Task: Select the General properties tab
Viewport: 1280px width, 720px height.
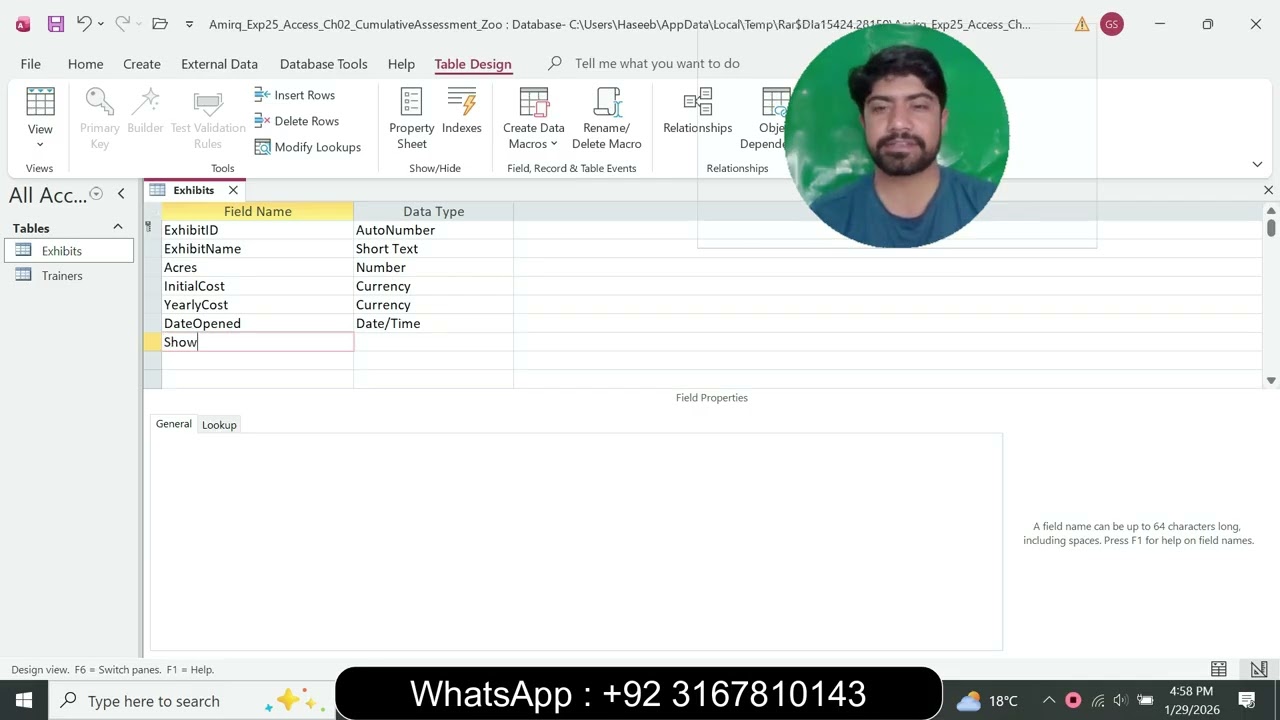Action: [174, 424]
